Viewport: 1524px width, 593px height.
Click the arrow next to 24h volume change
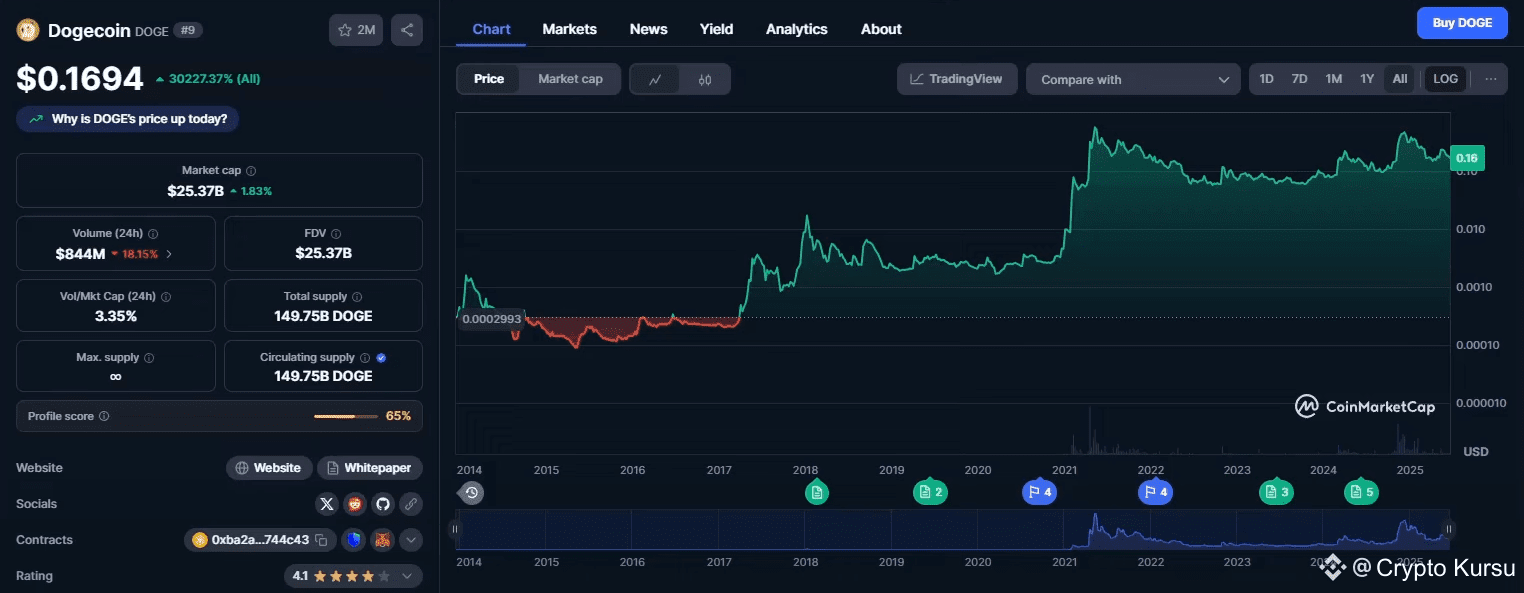point(169,254)
